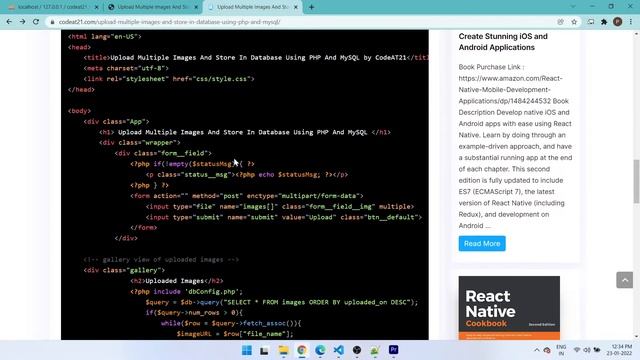Click the scrollbar down arrow

tap(636, 336)
